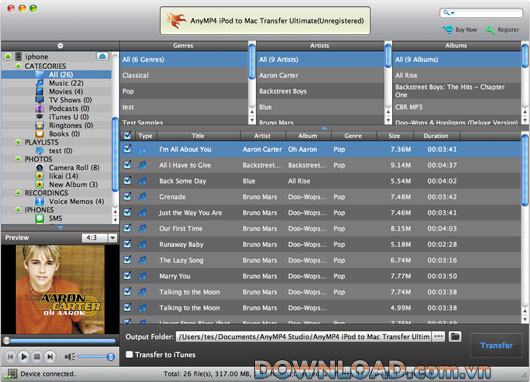Click the Camera Roll icon
530x382 pixels.
click(x=40, y=167)
